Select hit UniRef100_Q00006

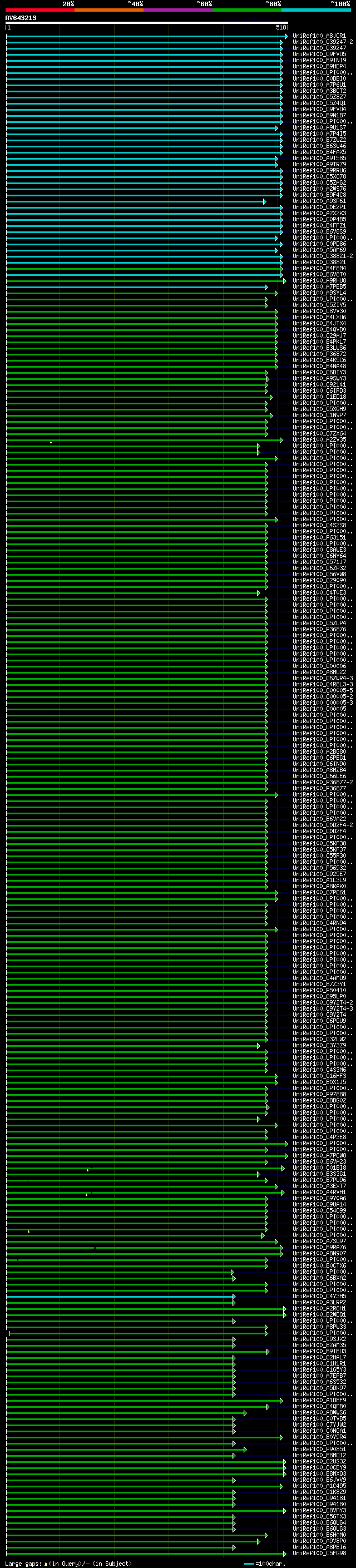pos(319,666)
